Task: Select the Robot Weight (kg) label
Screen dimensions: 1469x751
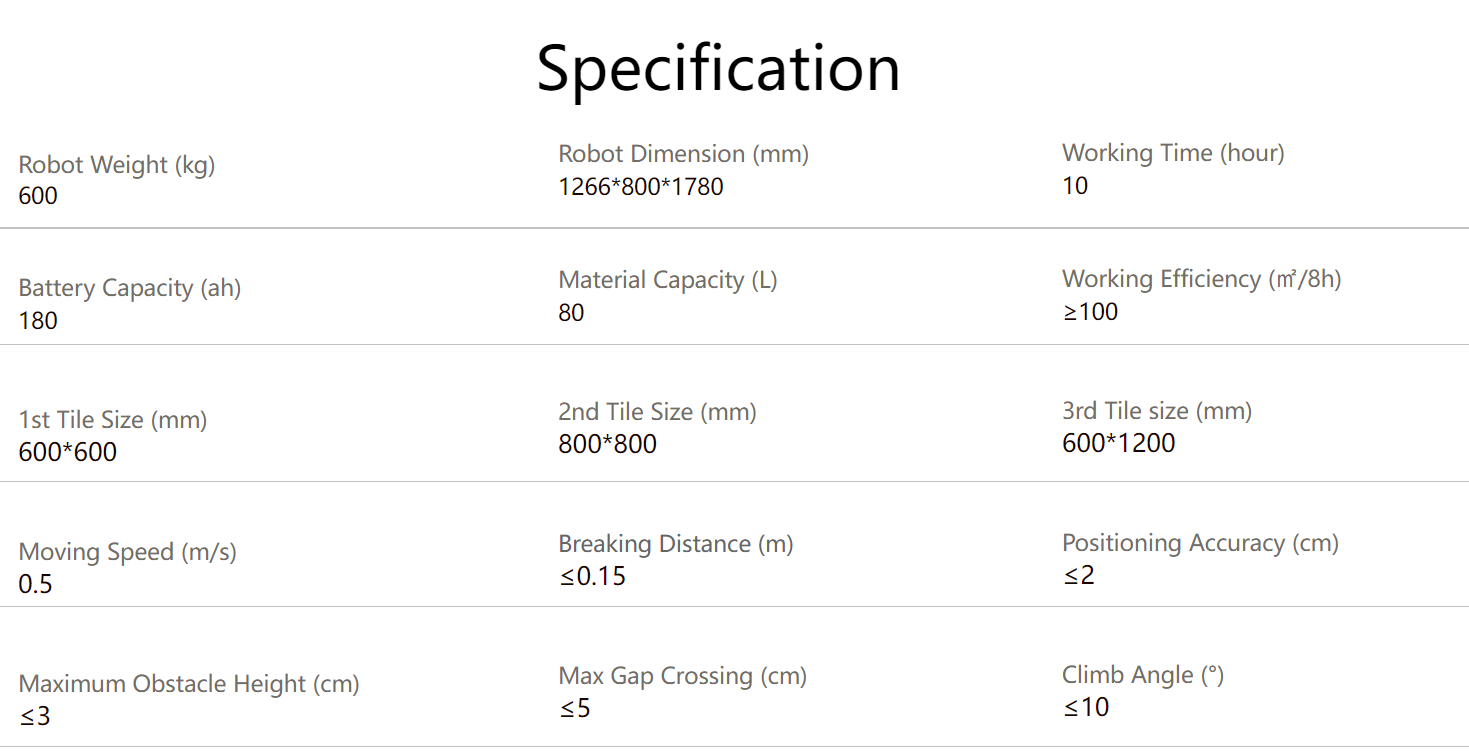Action: point(117,165)
